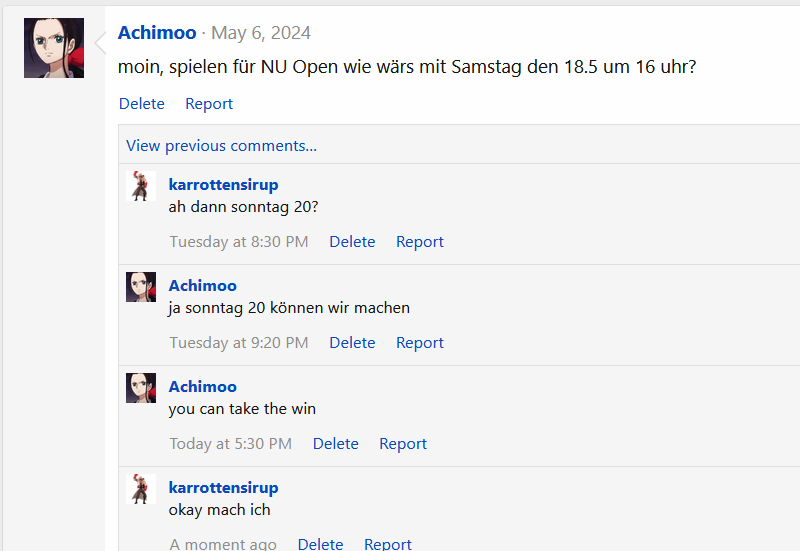The image size is (800, 551).
Task: Click Achimoo's large profile avatar
Action: click(x=54, y=48)
